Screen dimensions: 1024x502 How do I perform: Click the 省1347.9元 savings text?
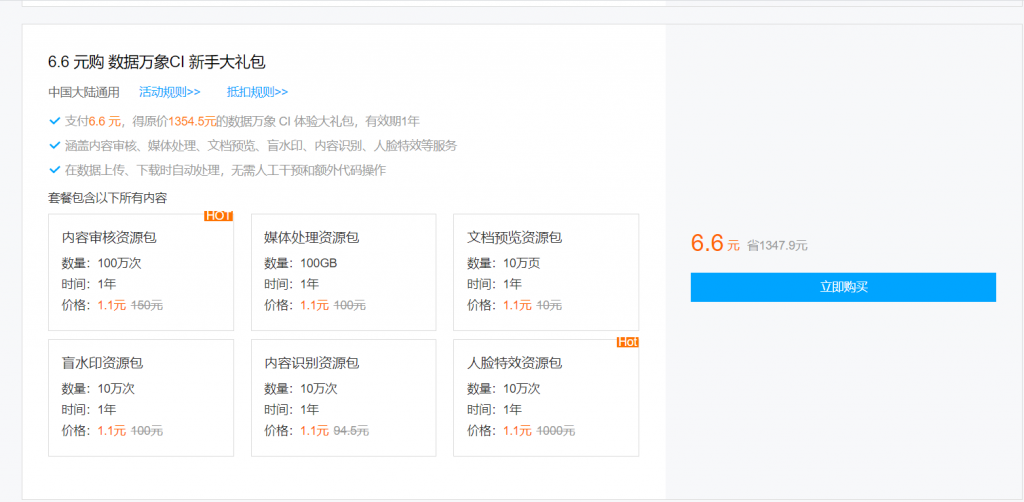coord(777,245)
